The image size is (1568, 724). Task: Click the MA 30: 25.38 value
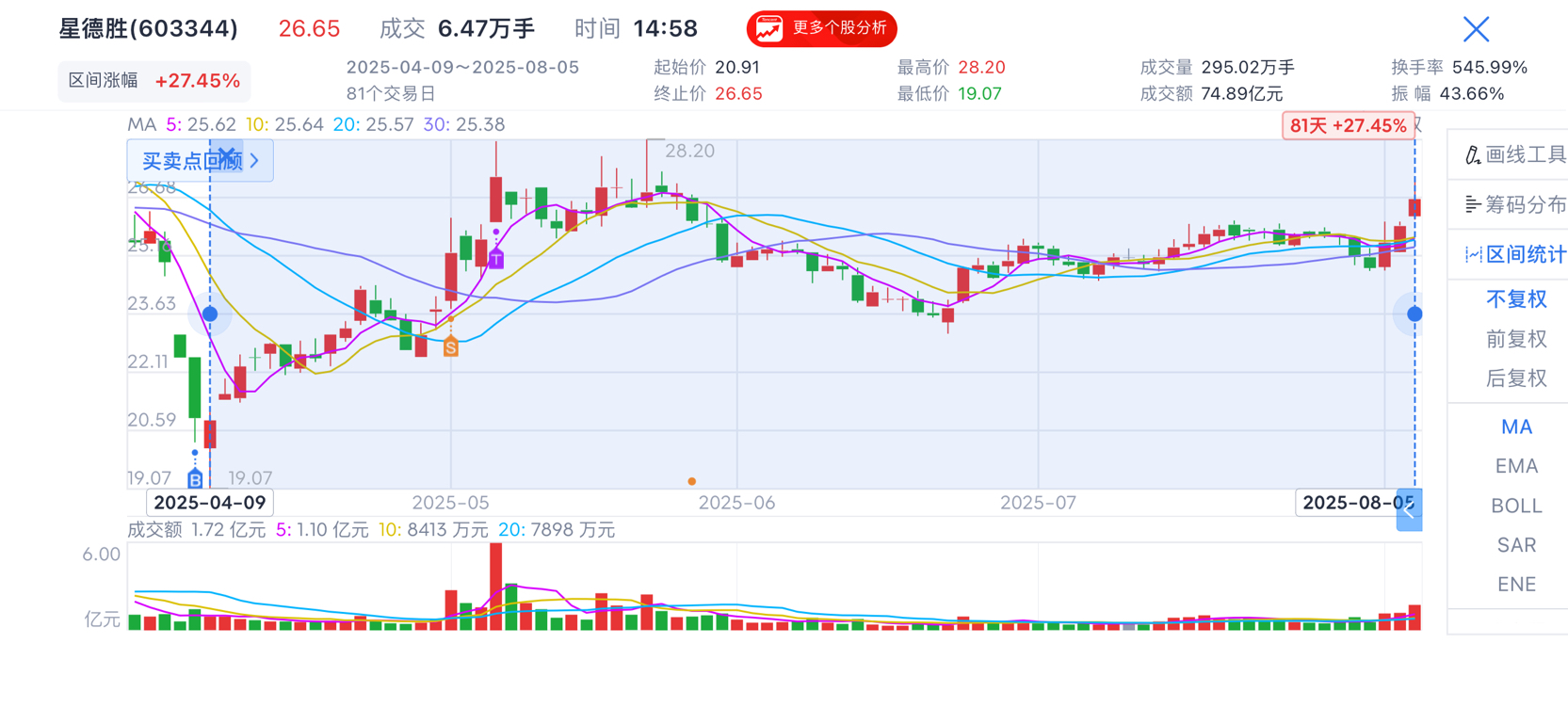(x=463, y=124)
